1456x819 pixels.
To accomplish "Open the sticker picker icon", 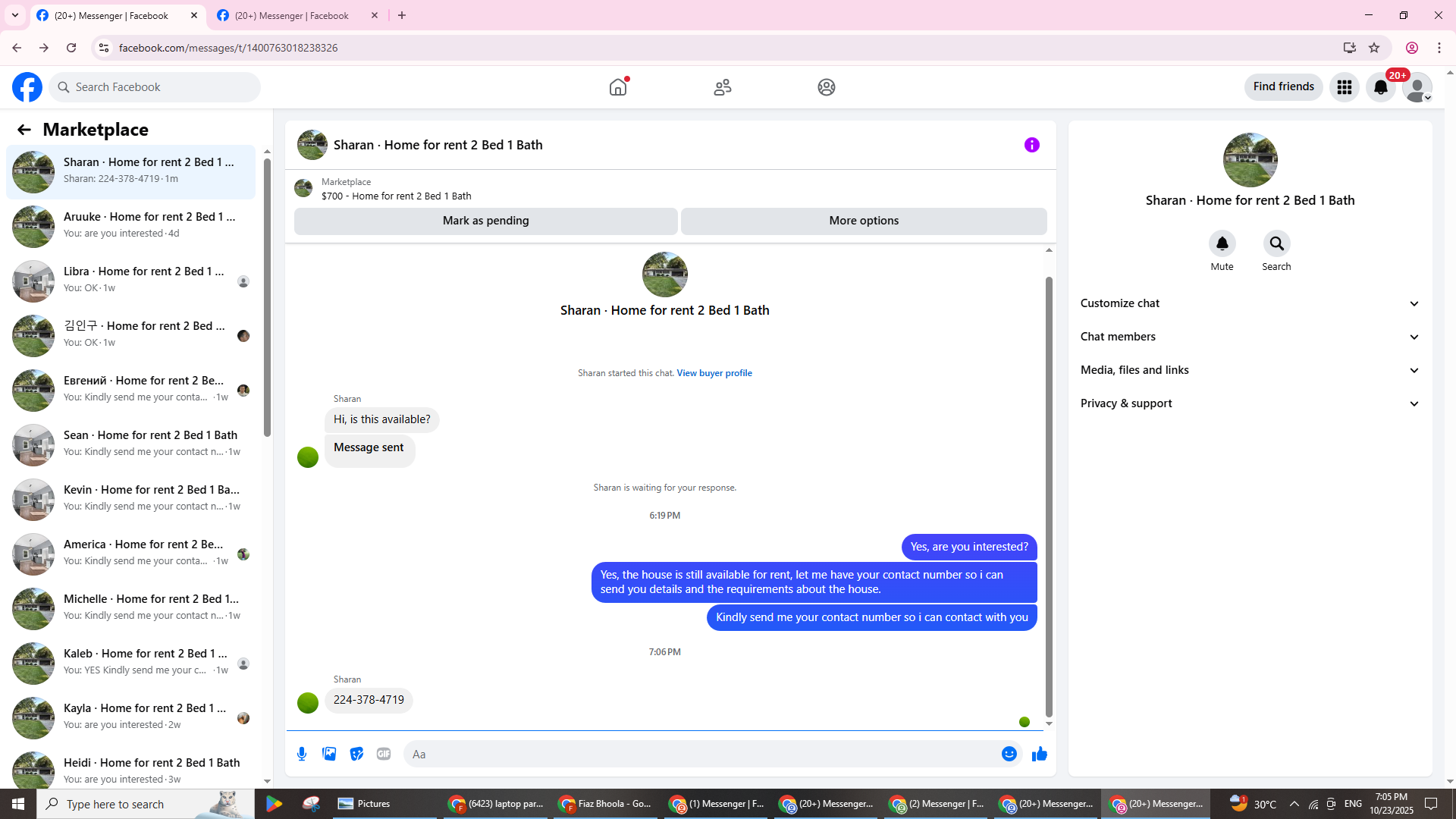I will click(x=356, y=754).
